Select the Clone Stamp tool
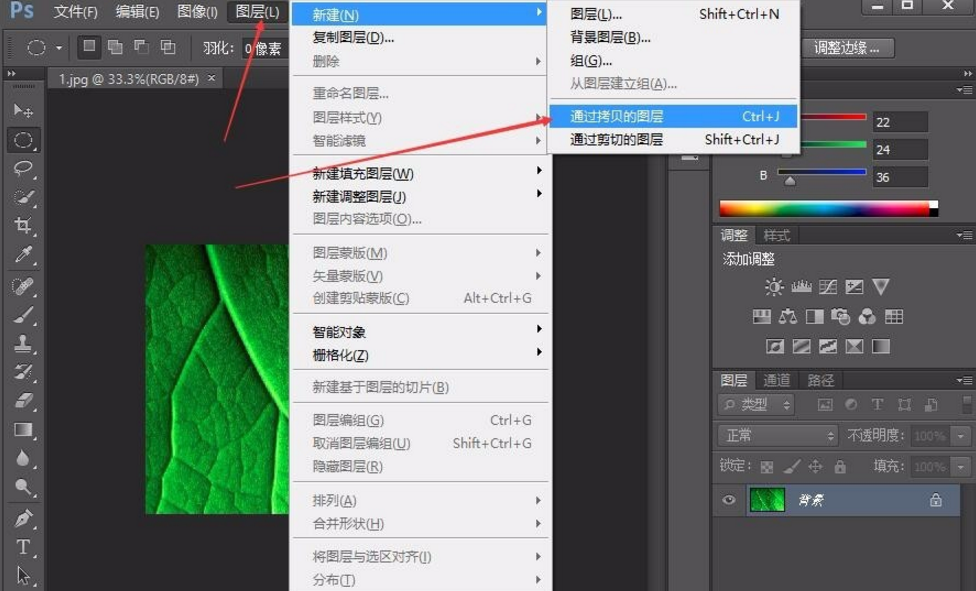Image resolution: width=976 pixels, height=591 pixels. pyautogui.click(x=22, y=342)
